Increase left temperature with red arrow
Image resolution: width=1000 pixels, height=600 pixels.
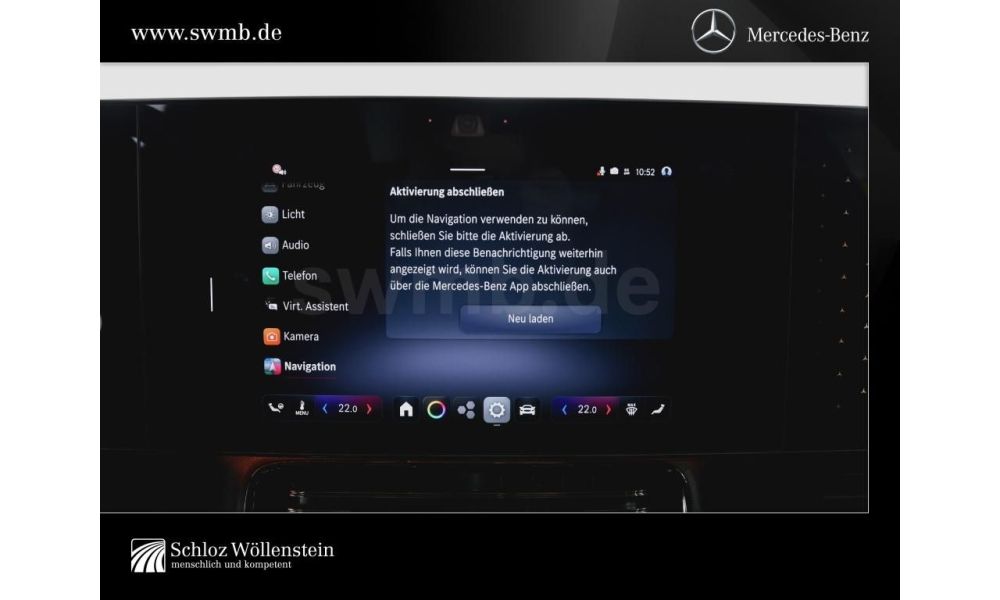coord(369,409)
